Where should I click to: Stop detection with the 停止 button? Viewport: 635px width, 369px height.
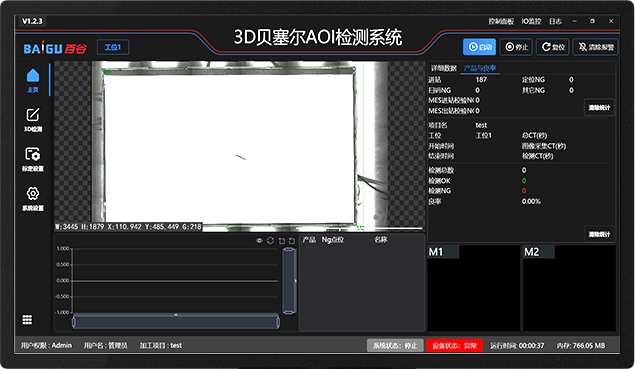pos(516,47)
